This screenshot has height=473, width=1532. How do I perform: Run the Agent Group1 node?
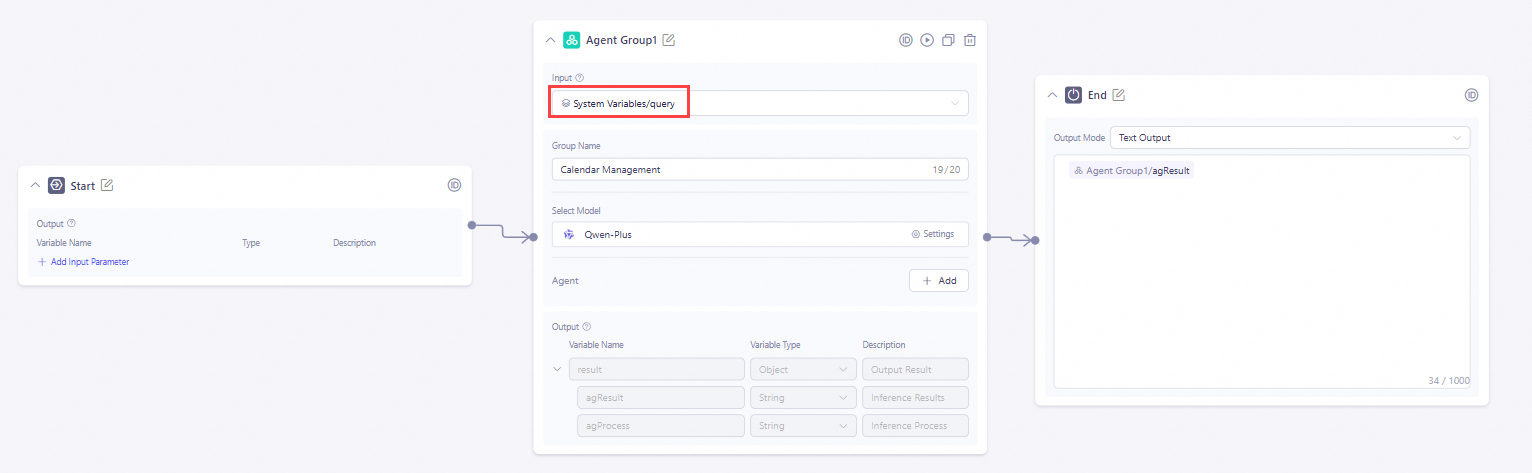927,40
